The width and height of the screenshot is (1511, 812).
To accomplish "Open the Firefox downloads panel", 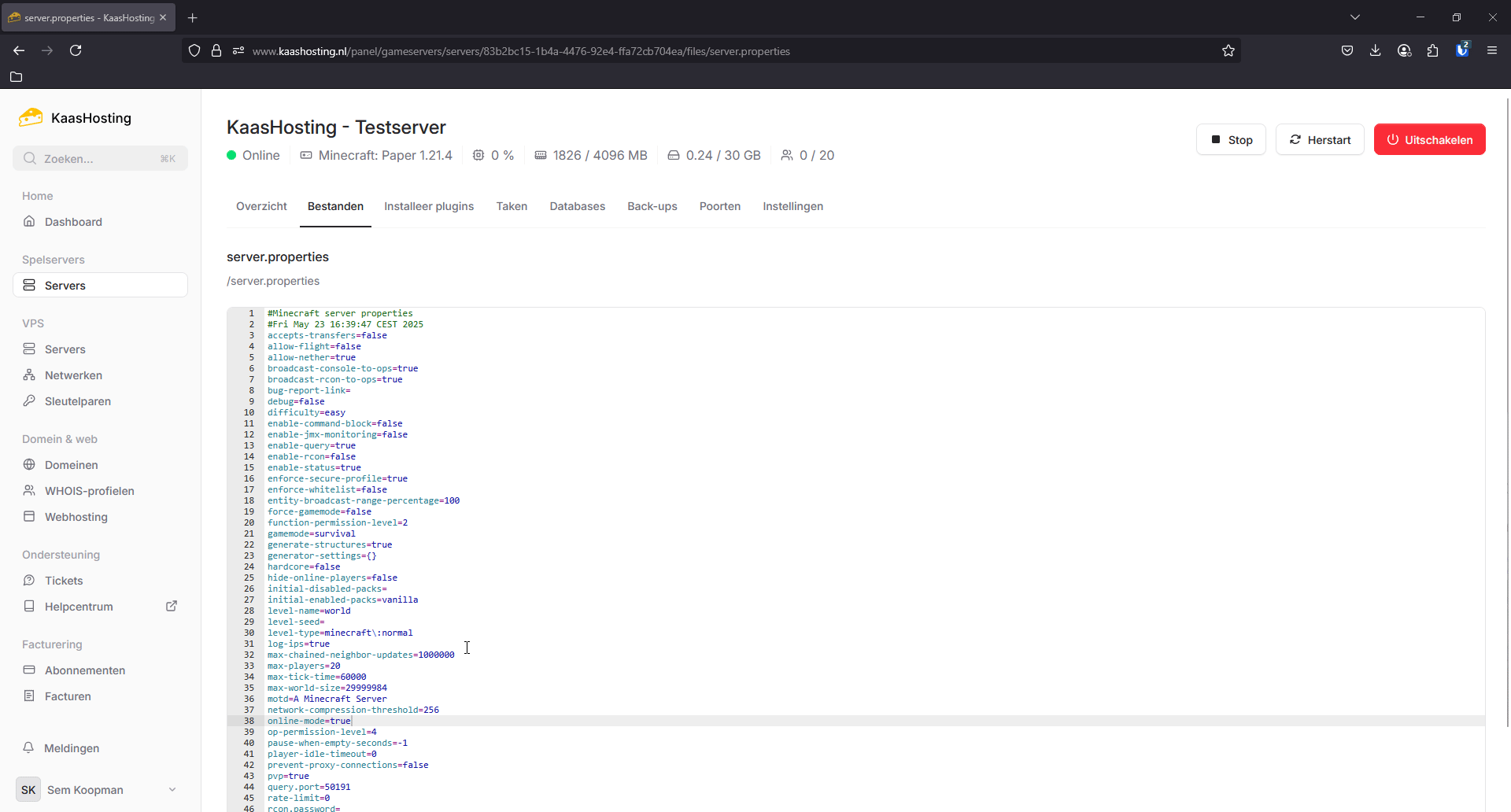I will [1375, 51].
